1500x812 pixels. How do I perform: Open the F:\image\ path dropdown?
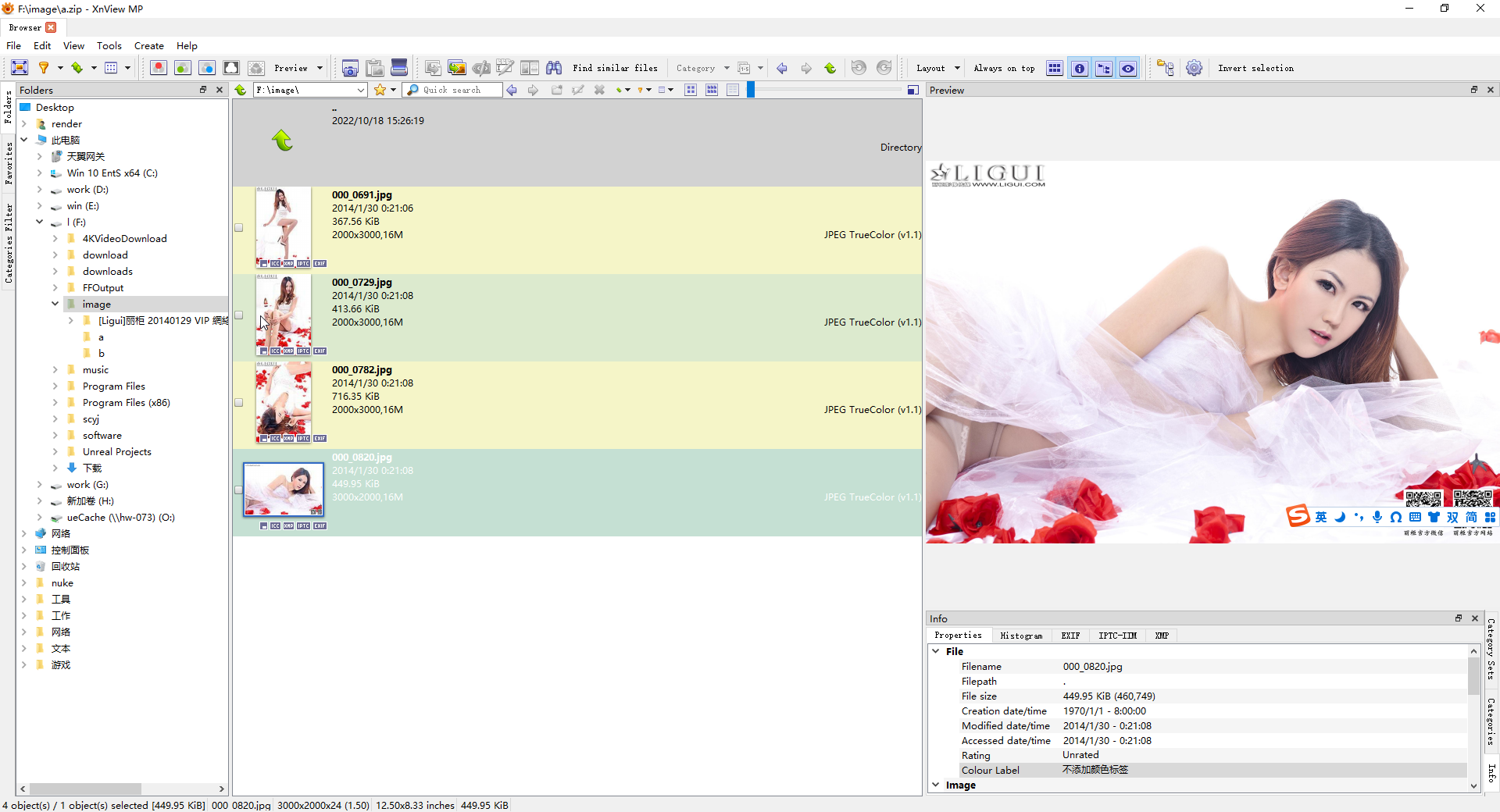click(360, 91)
